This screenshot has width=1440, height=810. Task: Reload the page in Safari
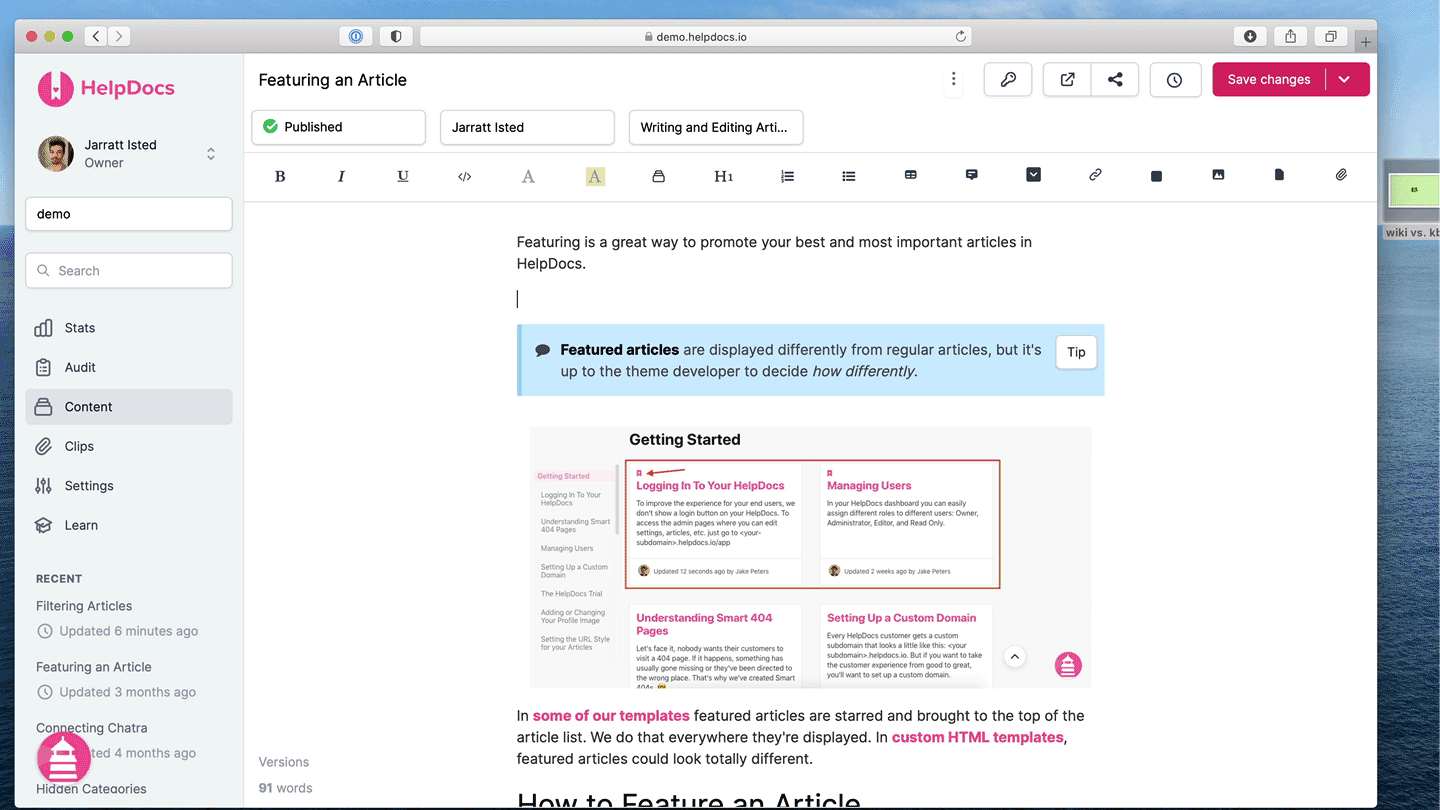point(961,36)
